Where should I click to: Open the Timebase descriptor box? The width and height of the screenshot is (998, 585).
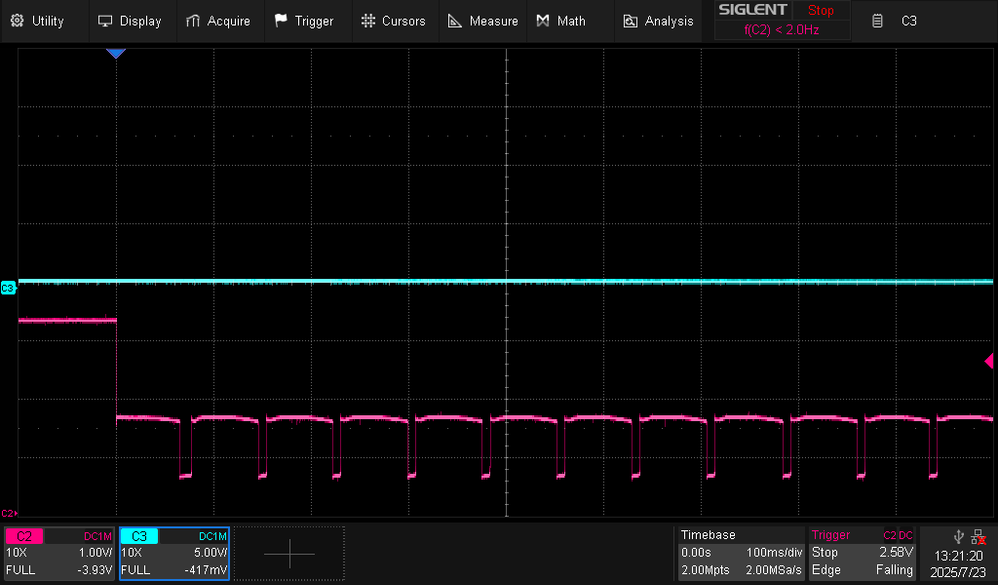741,553
